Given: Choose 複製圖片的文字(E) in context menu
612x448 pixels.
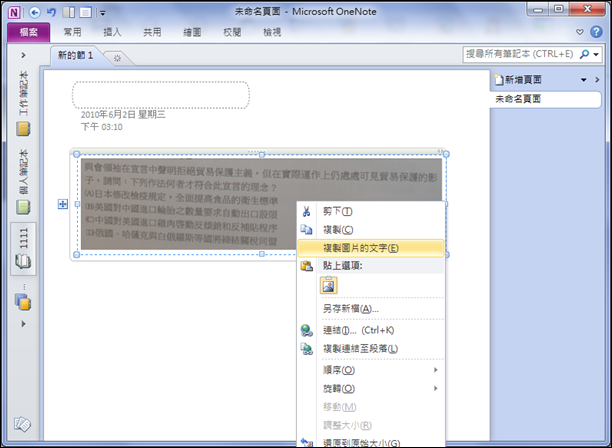Looking at the screenshot, I should click(x=371, y=248).
